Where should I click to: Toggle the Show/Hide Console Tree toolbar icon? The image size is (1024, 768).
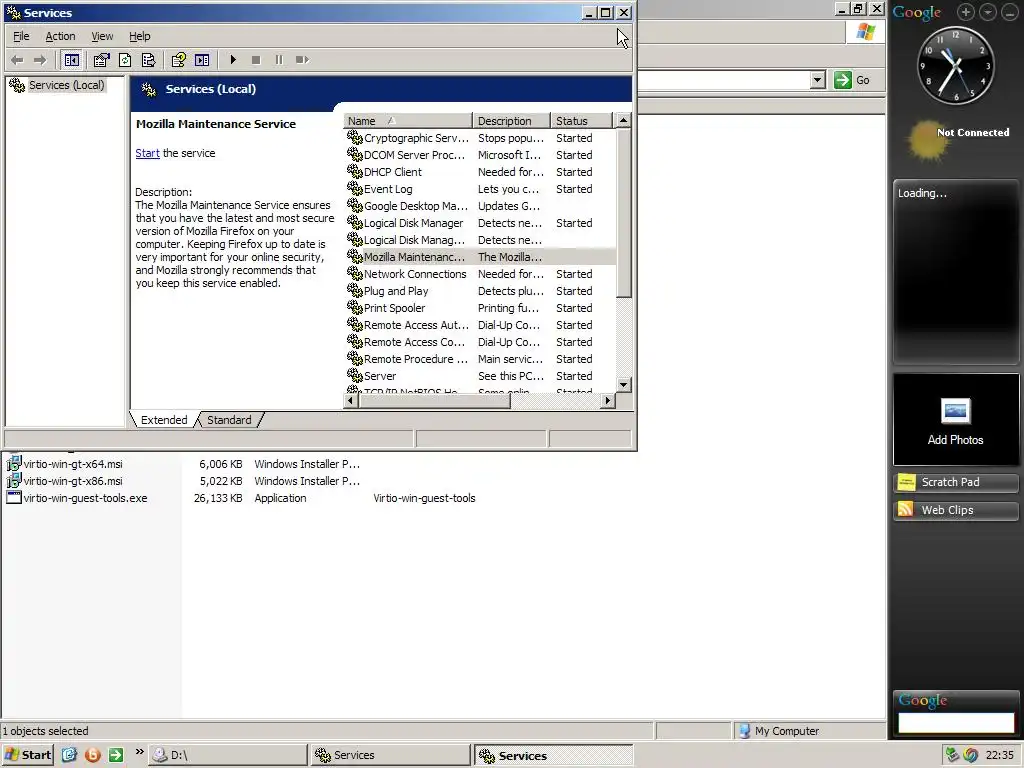coord(72,60)
